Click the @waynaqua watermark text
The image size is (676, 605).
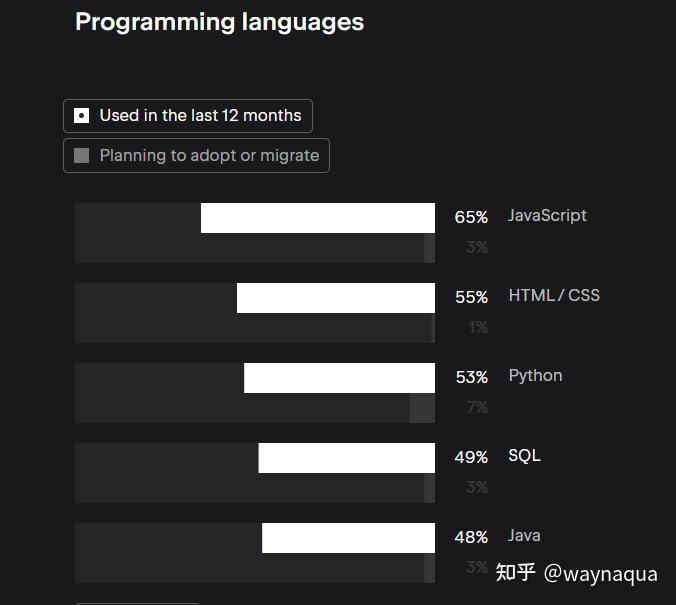(600, 574)
